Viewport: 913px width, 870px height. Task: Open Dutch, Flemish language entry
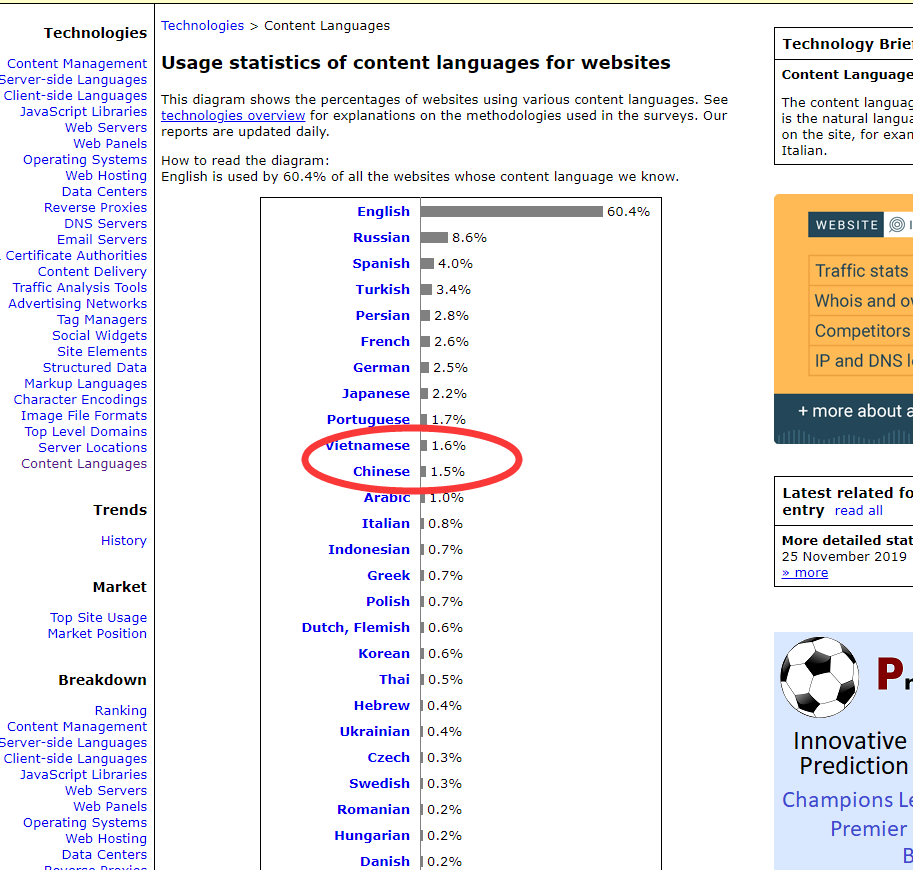[x=355, y=628]
